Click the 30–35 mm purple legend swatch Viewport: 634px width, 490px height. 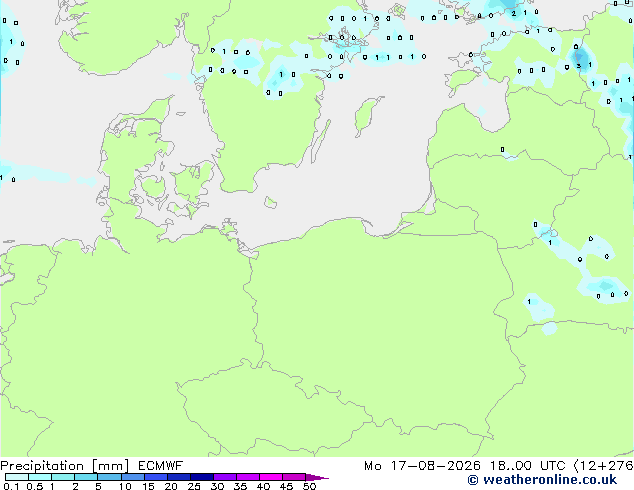(225, 477)
